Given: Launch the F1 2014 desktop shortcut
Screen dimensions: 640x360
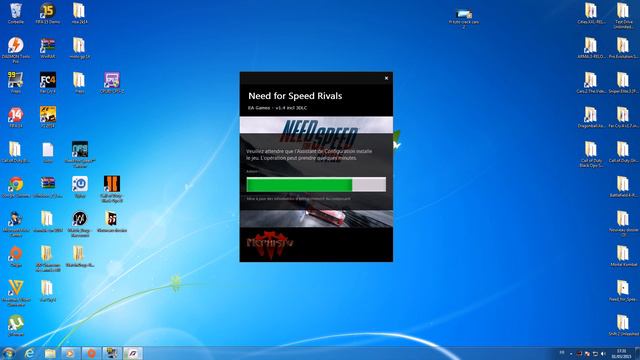Looking at the screenshot, I should tap(48, 118).
